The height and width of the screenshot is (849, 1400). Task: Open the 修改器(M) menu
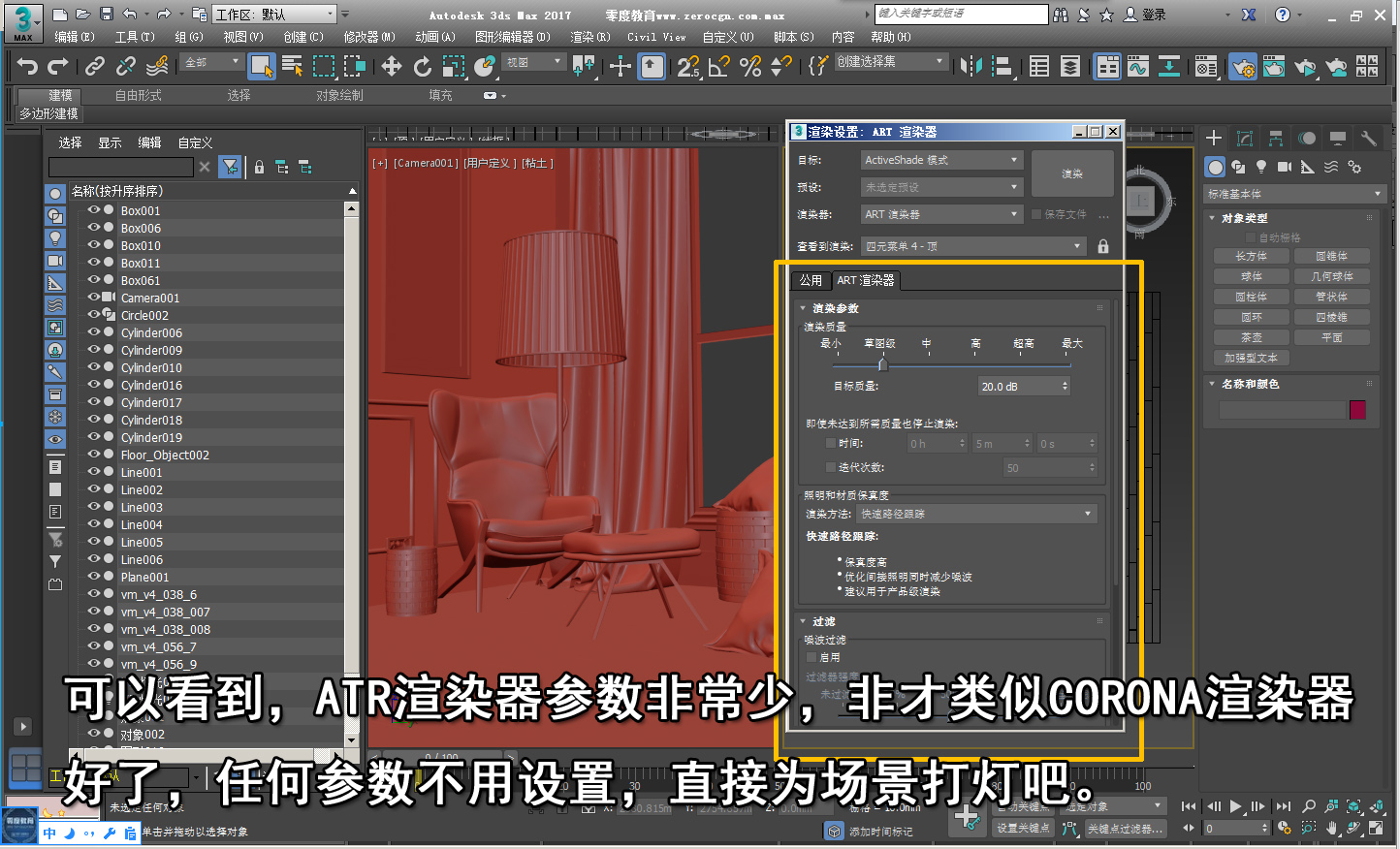369,37
